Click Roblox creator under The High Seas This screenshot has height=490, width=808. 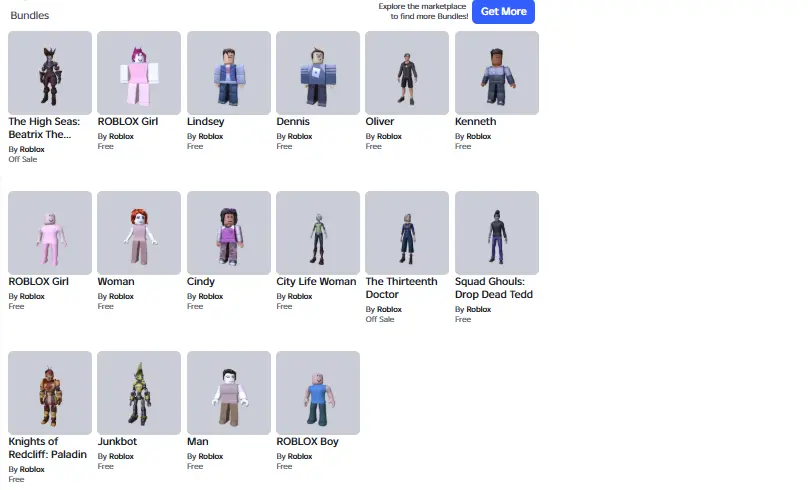click(32, 149)
